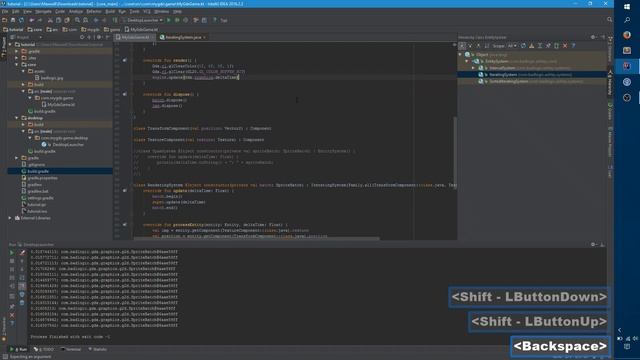Open the Refactor menu
This screenshot has width=640, height=360.
pyautogui.click(x=94, y=11)
